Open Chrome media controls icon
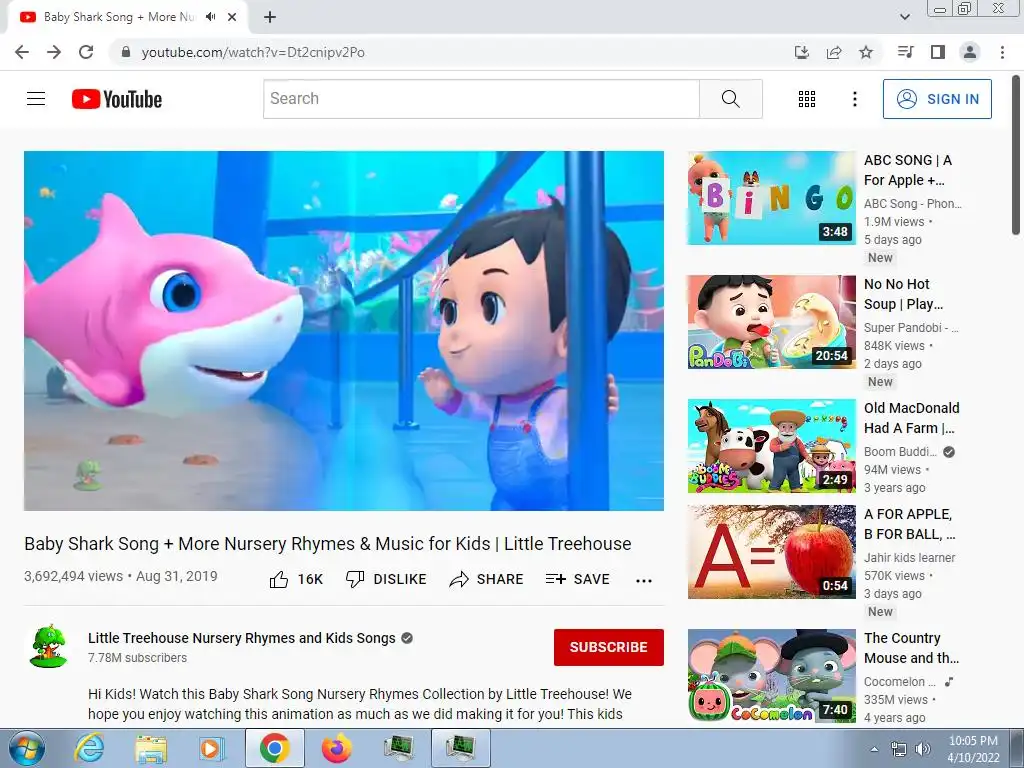Screen dimensions: 1024x768 (905, 52)
